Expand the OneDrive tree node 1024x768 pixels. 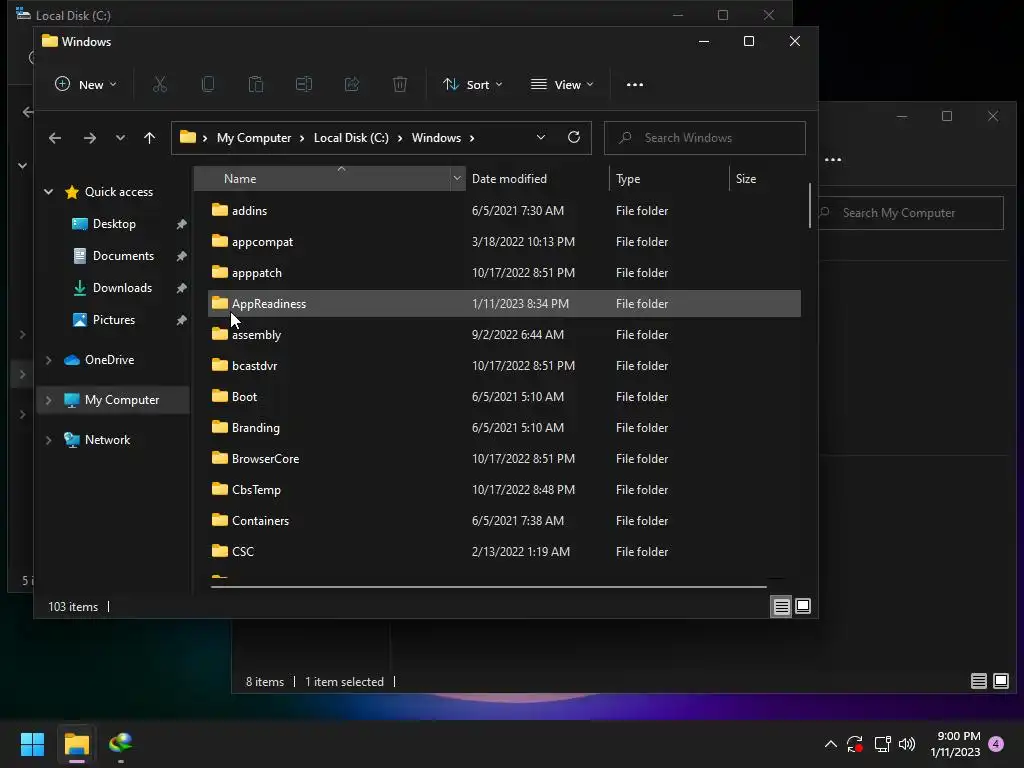pyautogui.click(x=48, y=360)
